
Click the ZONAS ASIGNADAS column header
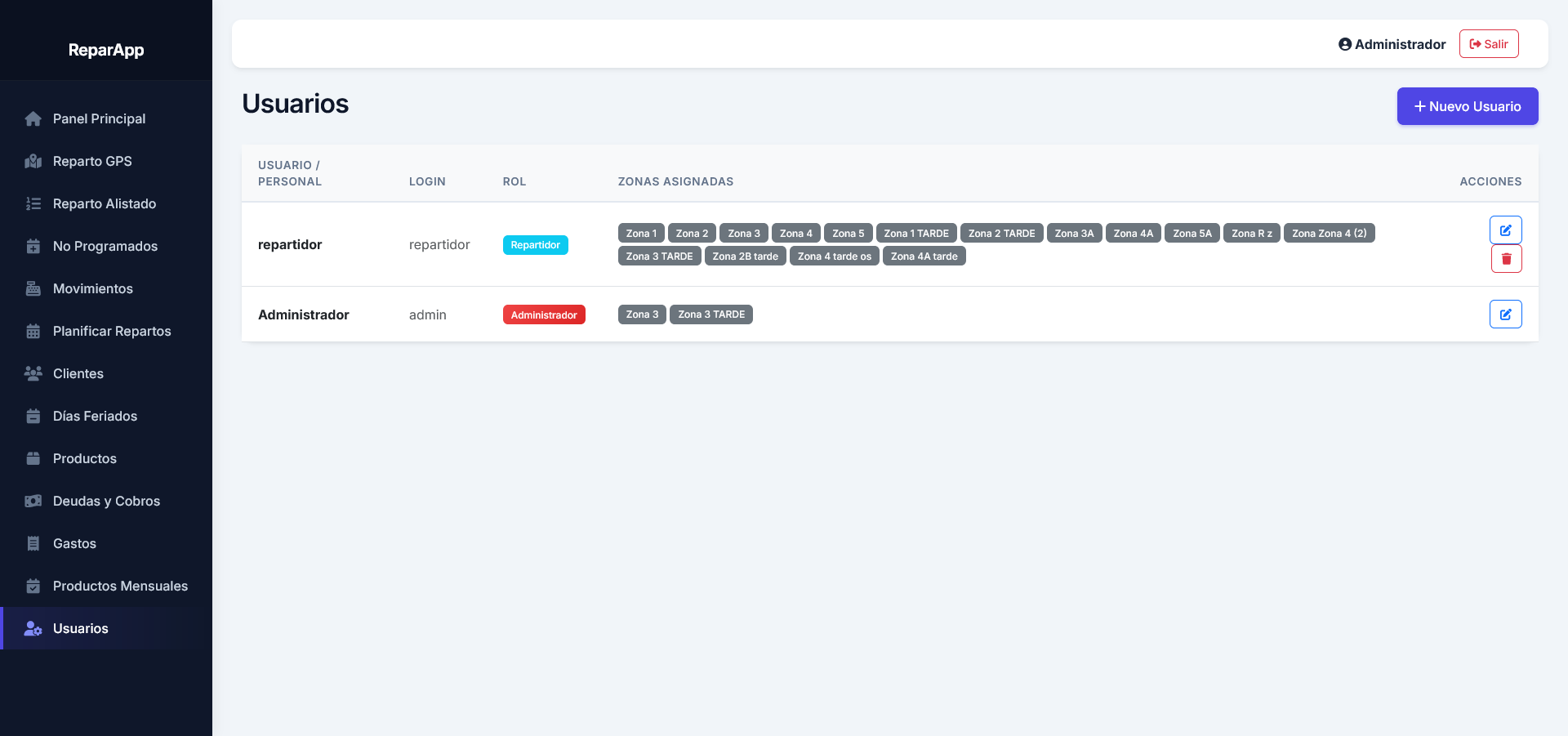coord(675,181)
